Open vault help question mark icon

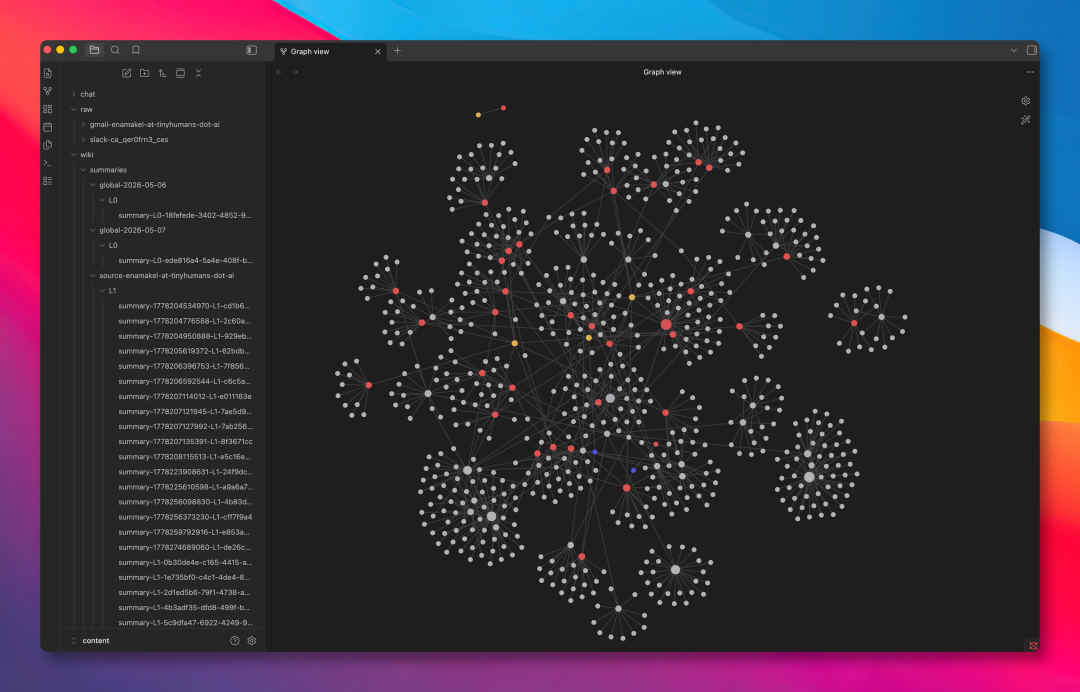point(235,640)
